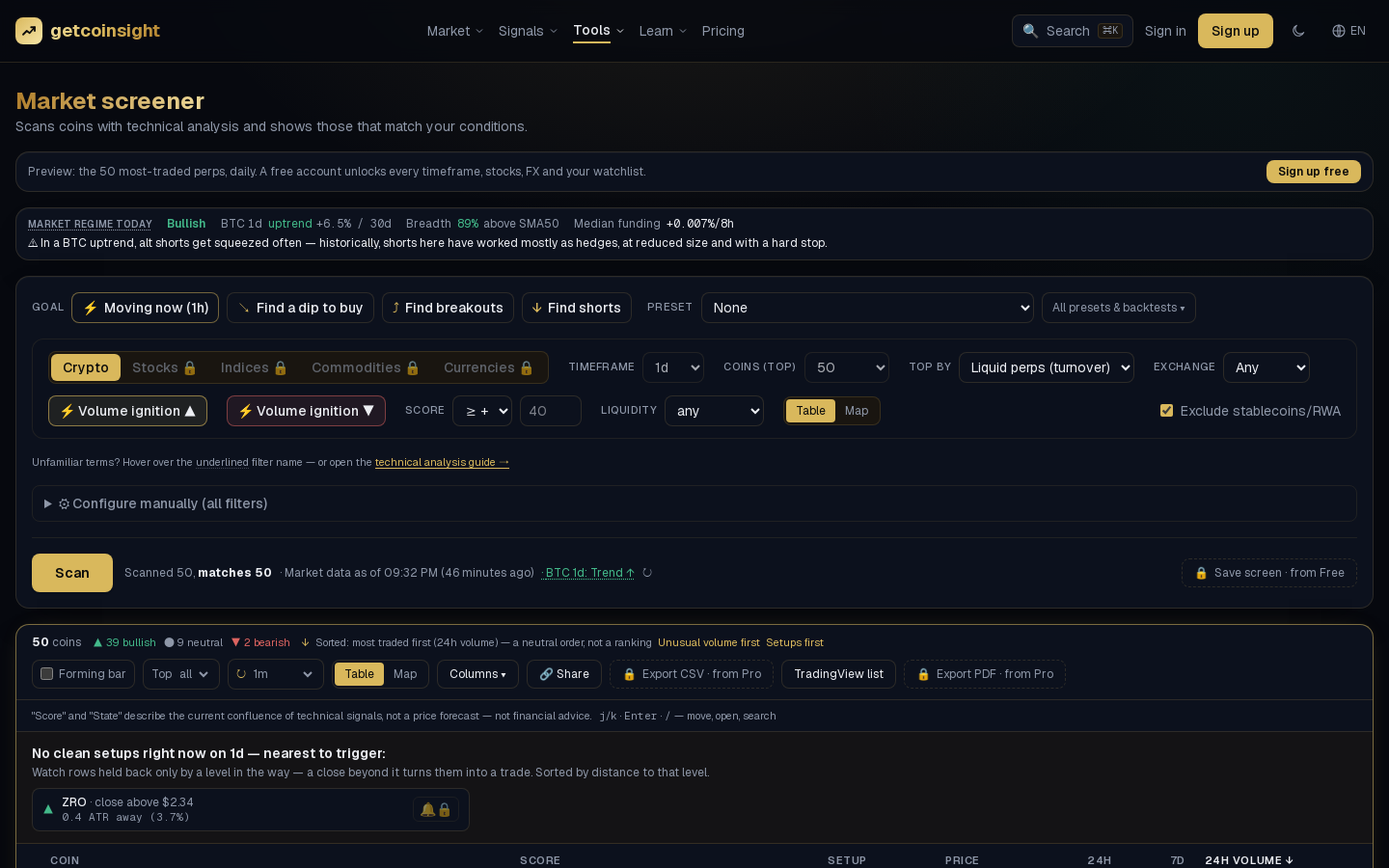Viewport: 1389px width, 868px height.
Task: Click the lock icon on Export PDF
Action: (923, 674)
